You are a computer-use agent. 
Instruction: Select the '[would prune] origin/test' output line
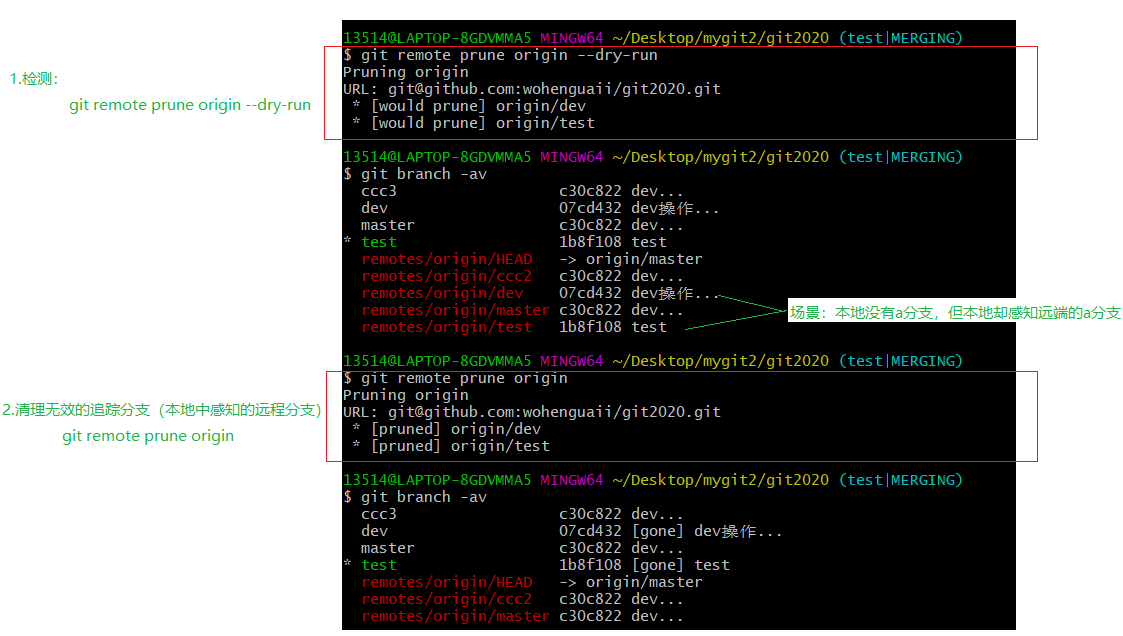[x=472, y=123]
